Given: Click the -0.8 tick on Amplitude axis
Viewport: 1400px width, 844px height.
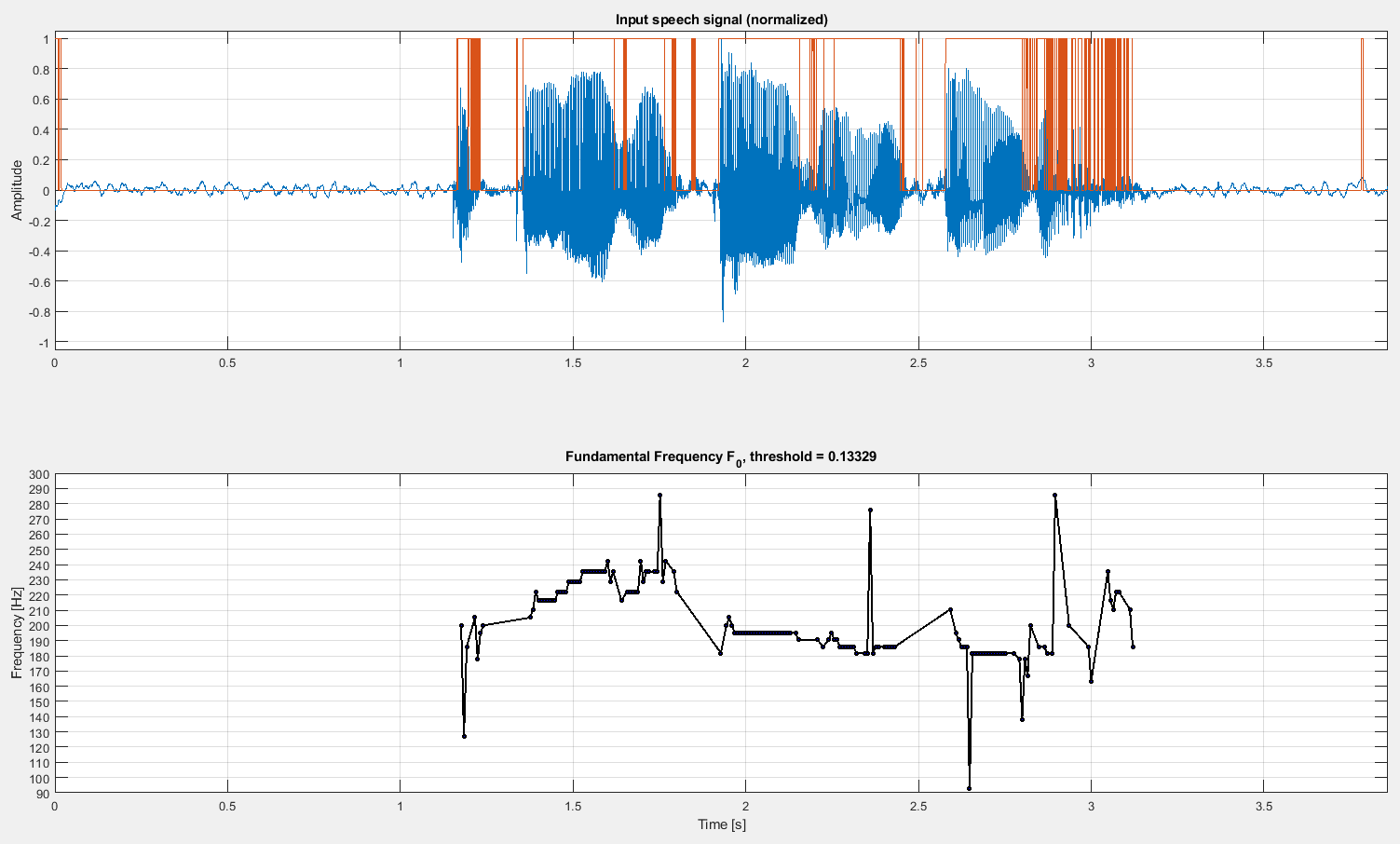Looking at the screenshot, I should point(39,312).
